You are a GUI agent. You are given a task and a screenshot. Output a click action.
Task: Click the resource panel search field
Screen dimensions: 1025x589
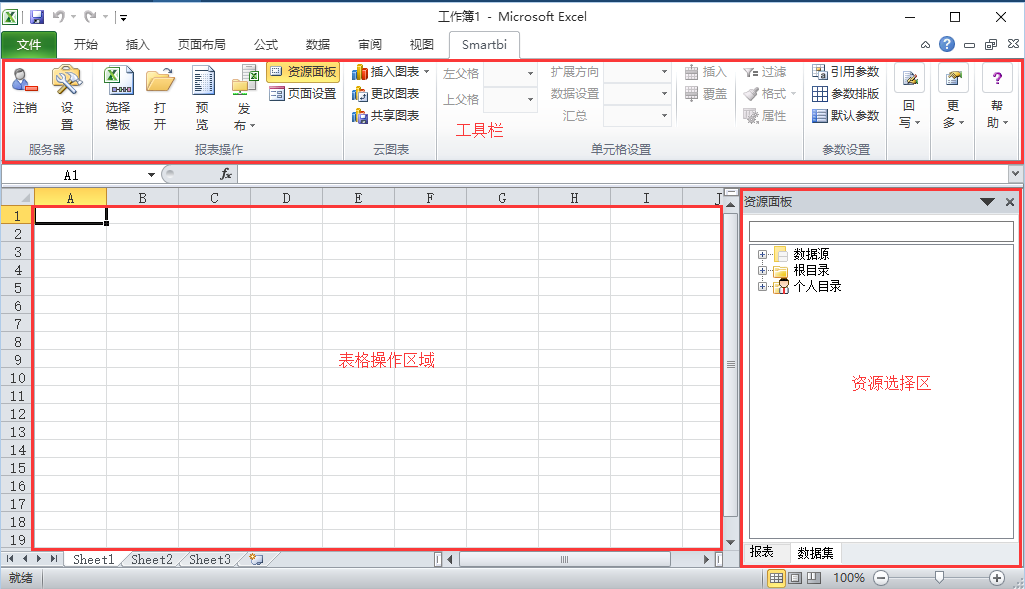pyautogui.click(x=881, y=231)
